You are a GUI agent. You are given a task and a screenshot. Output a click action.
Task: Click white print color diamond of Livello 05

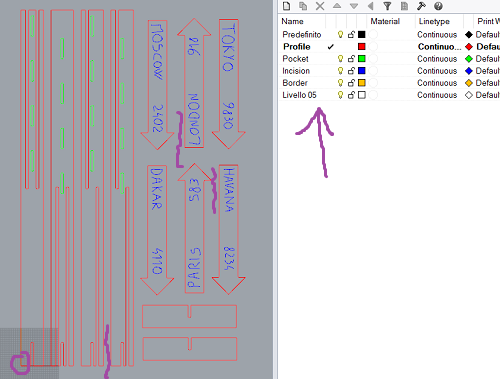[469, 95]
